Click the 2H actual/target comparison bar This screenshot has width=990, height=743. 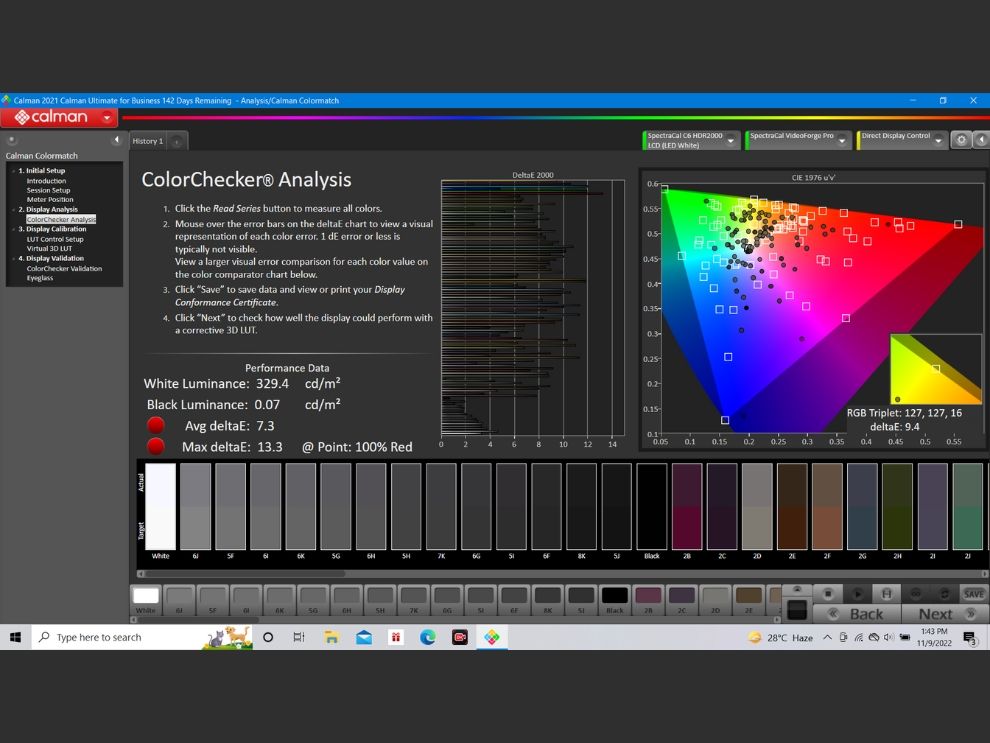(x=897, y=506)
